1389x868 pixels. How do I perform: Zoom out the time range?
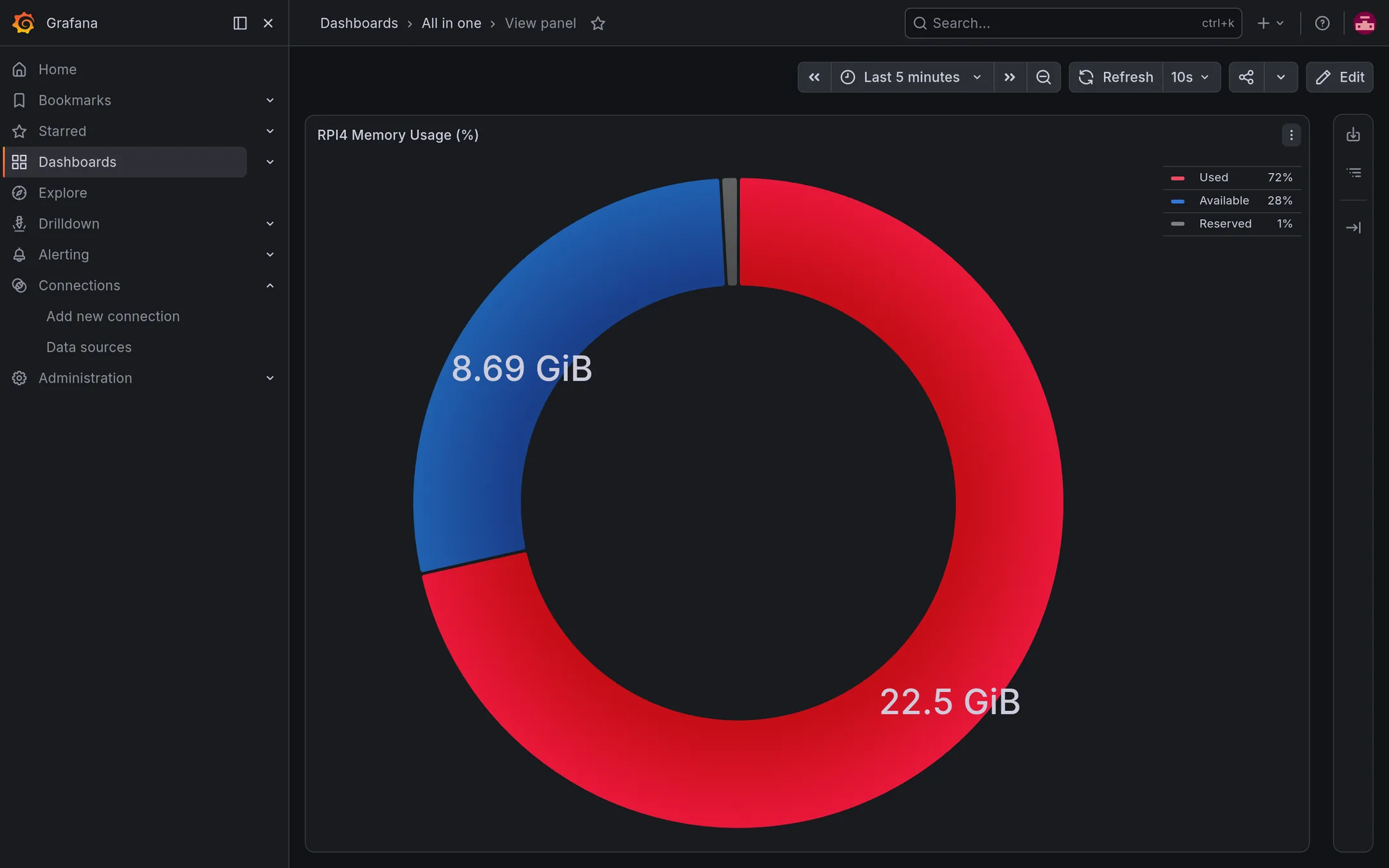(x=1043, y=77)
